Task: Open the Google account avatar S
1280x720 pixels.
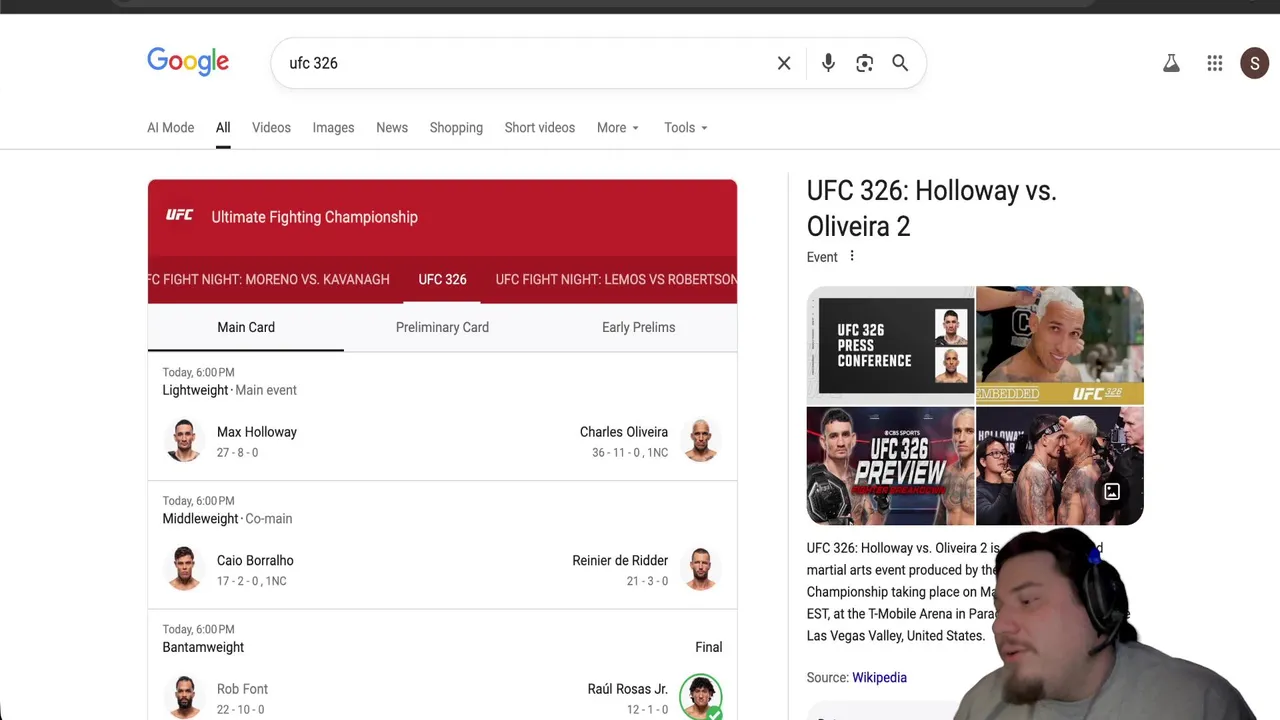Action: pyautogui.click(x=1255, y=63)
